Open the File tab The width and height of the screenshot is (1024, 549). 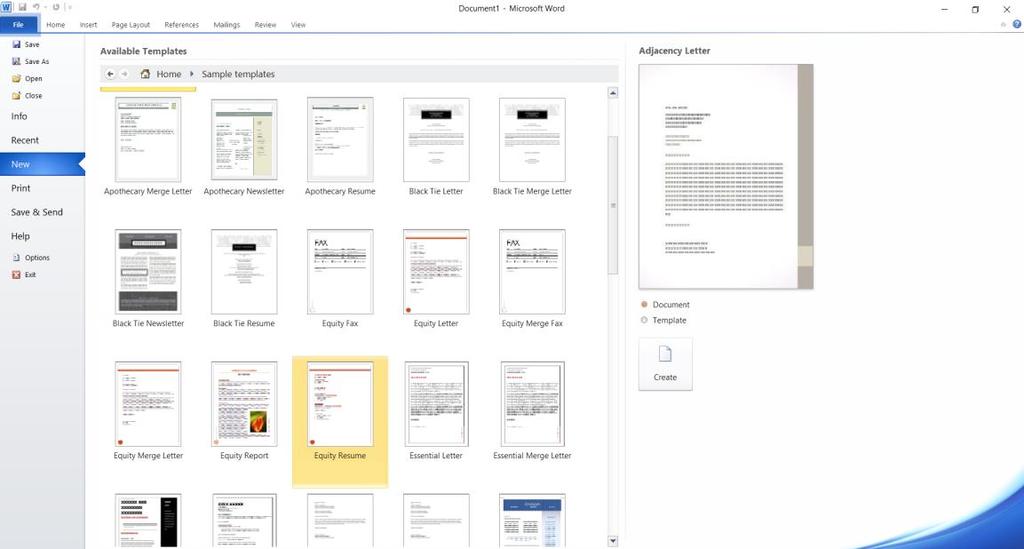click(18, 25)
